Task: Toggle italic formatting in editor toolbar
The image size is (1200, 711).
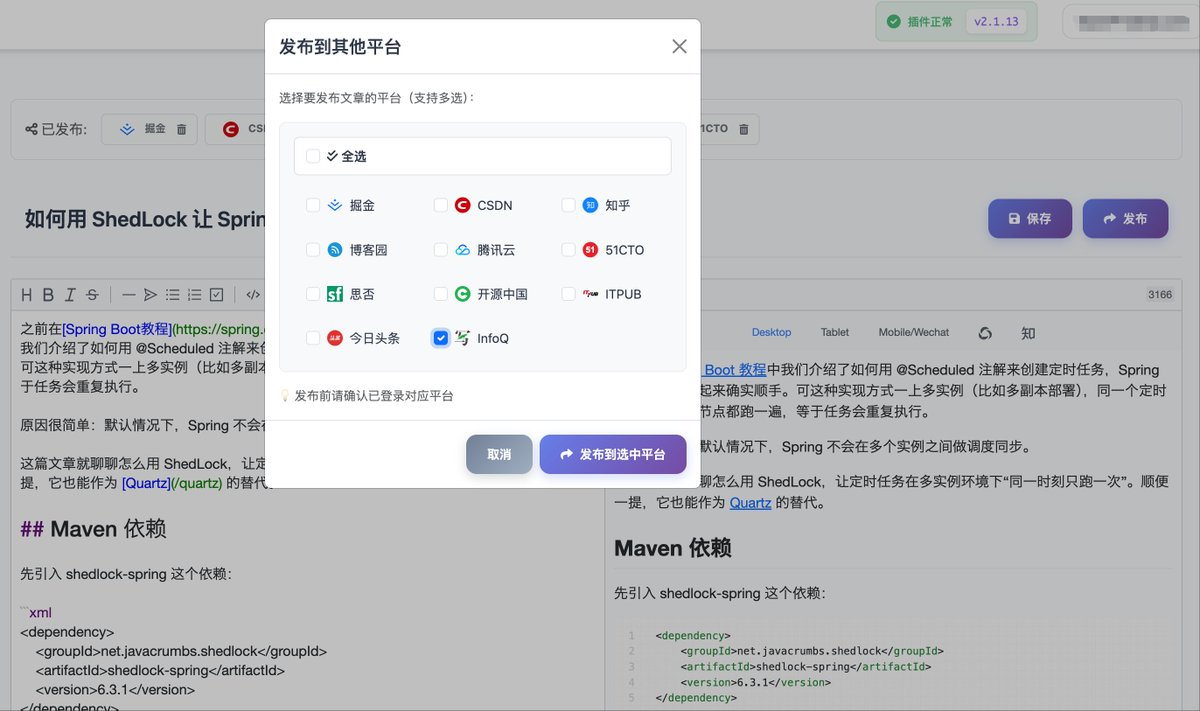Action: [70, 294]
